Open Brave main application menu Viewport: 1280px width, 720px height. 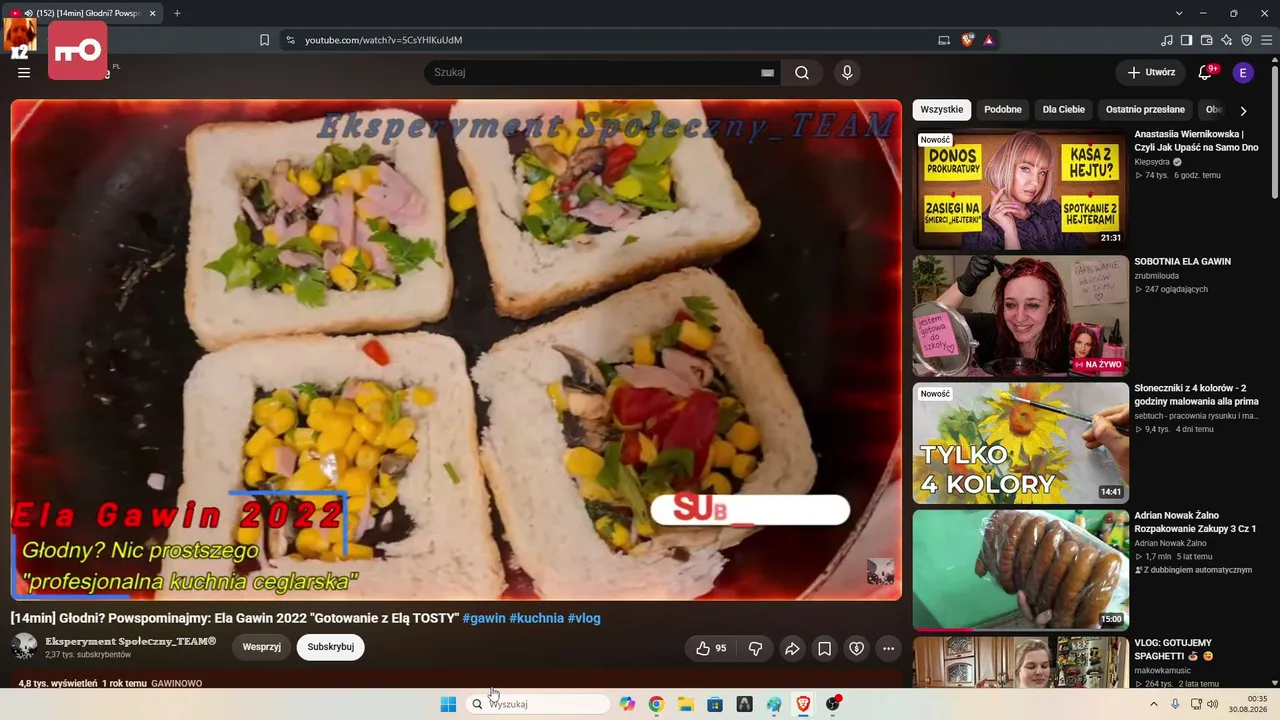(1266, 40)
